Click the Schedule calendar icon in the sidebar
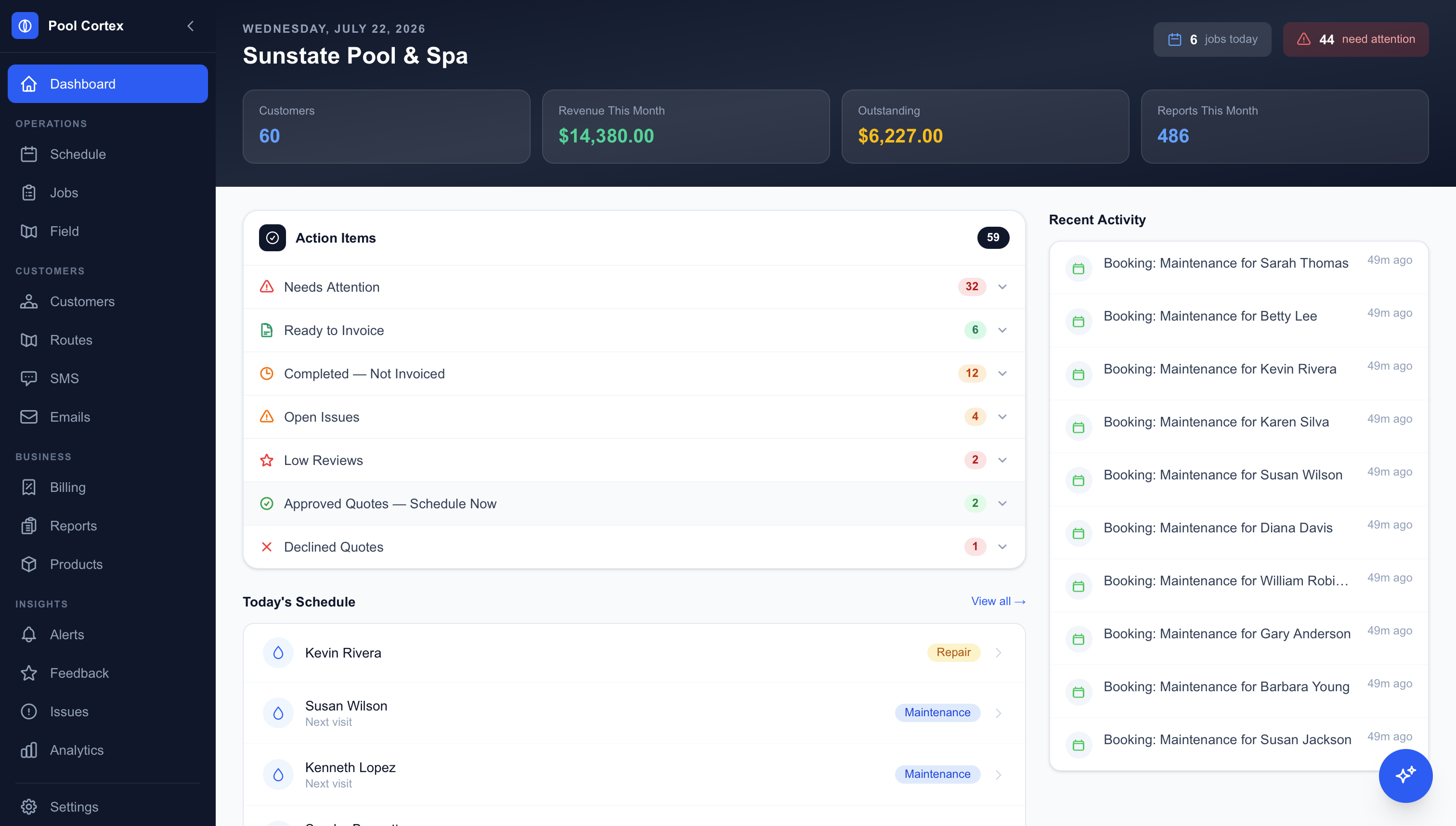The width and height of the screenshot is (1456, 826). (29, 155)
